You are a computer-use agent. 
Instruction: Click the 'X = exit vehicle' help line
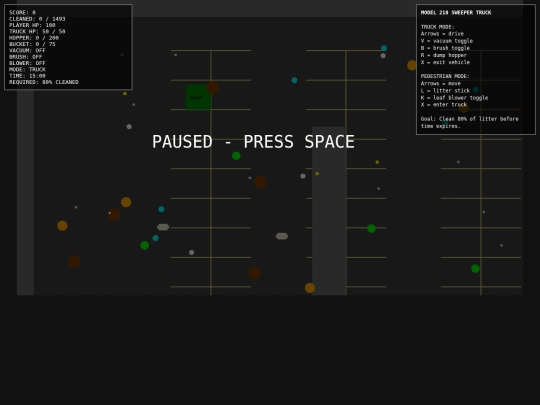pos(445,62)
